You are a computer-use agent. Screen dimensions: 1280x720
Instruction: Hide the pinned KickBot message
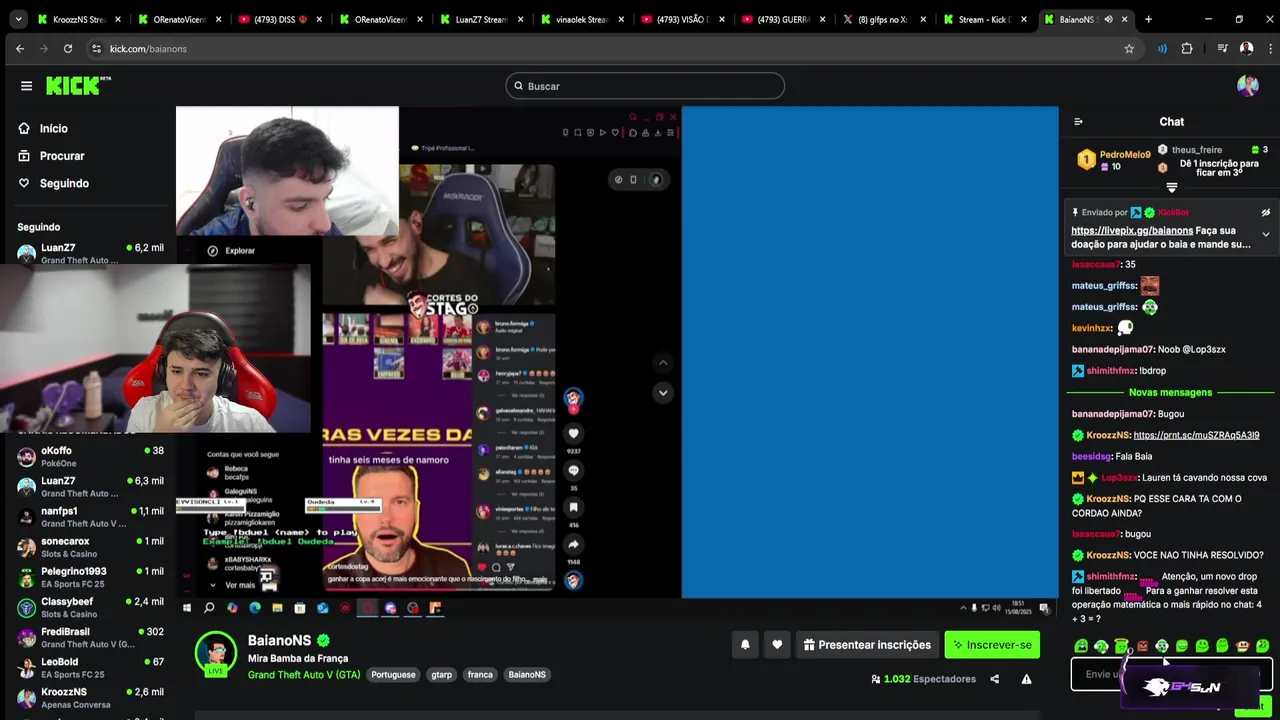[1265, 213]
